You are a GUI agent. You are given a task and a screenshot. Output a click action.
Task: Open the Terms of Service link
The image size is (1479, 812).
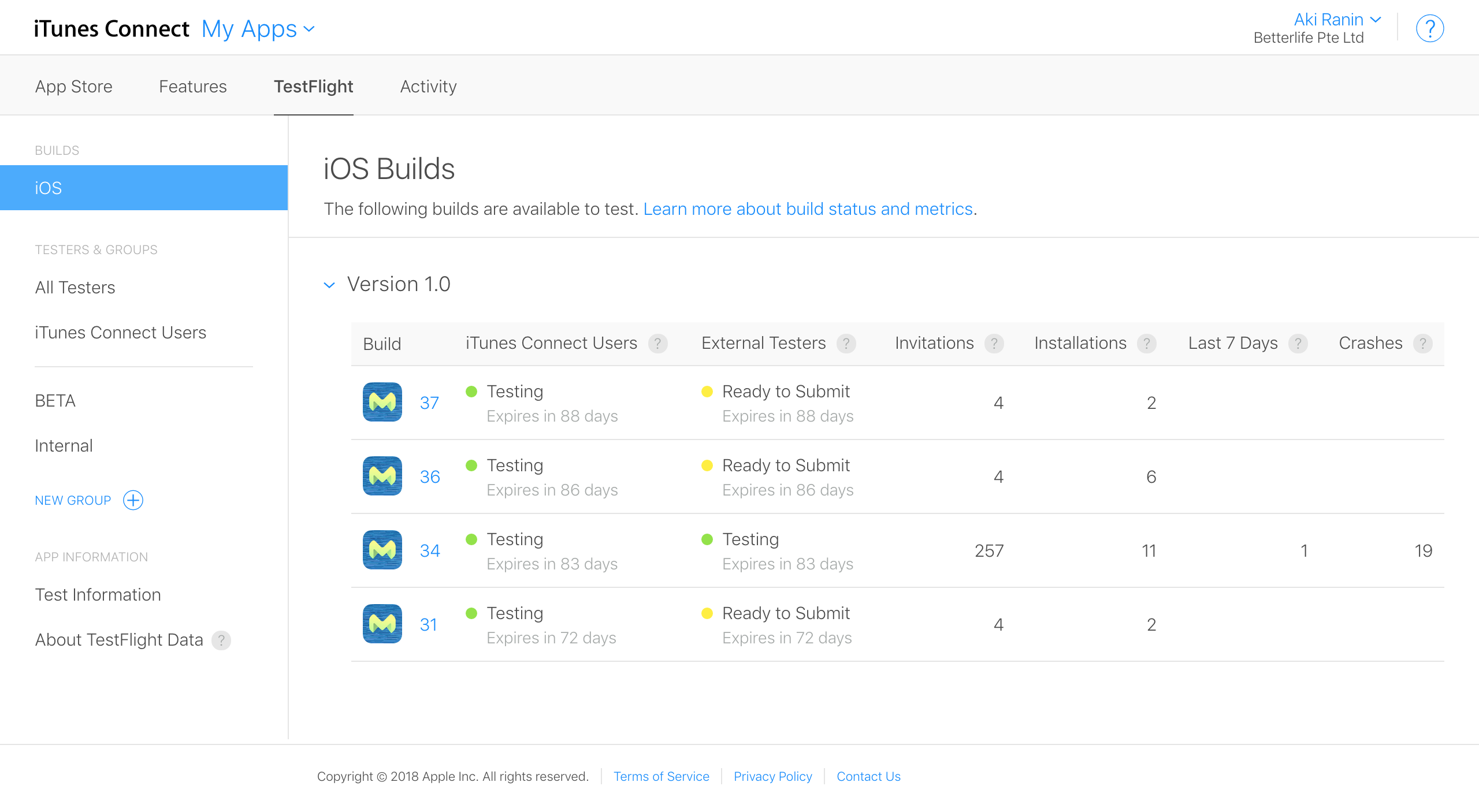coord(662,776)
